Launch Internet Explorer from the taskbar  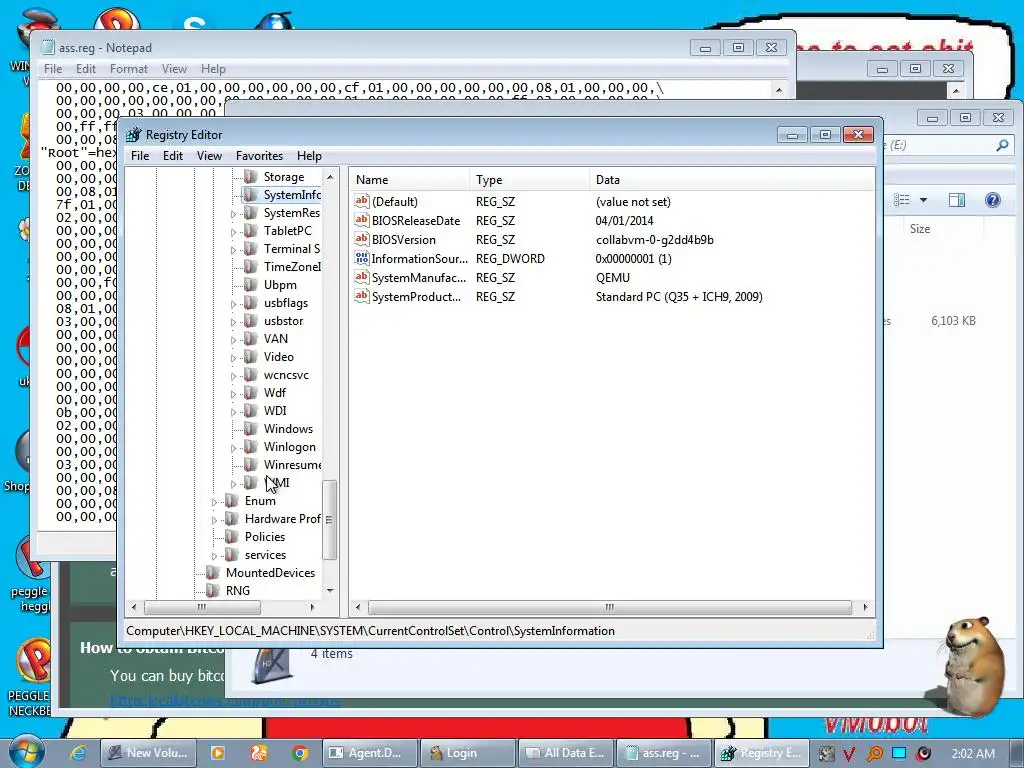(78, 753)
